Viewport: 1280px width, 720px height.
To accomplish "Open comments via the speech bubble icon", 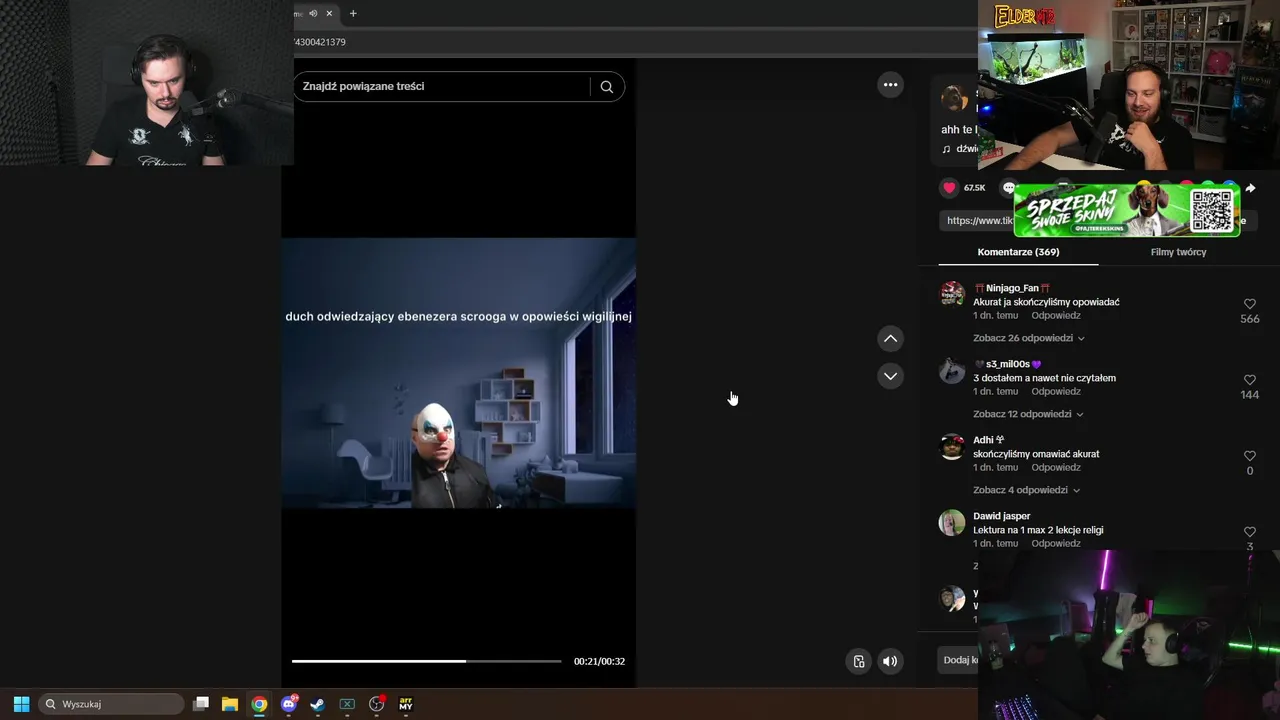I will 1009,188.
